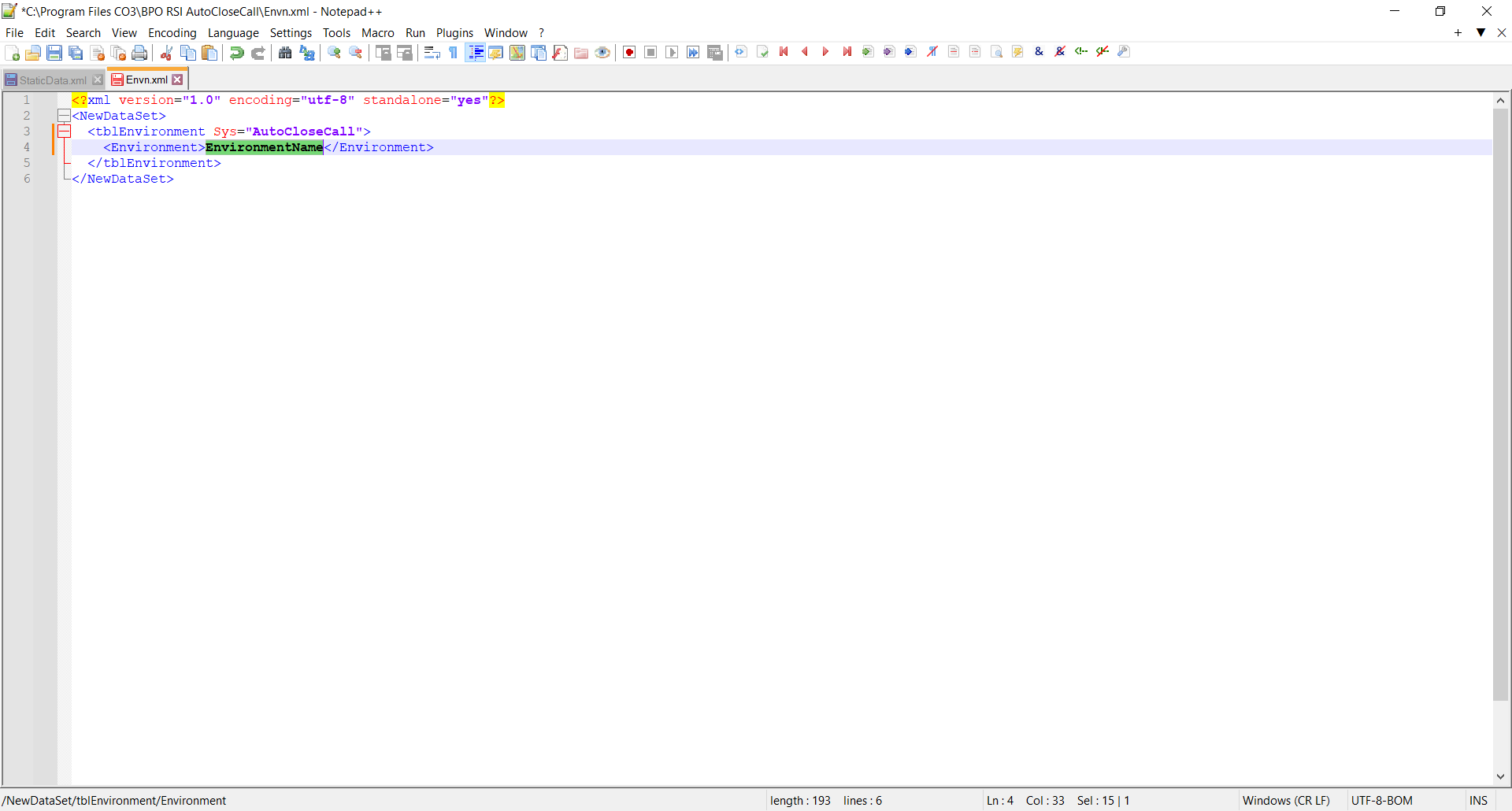Check XML syntax with the green checkmark icon

pos(762,52)
